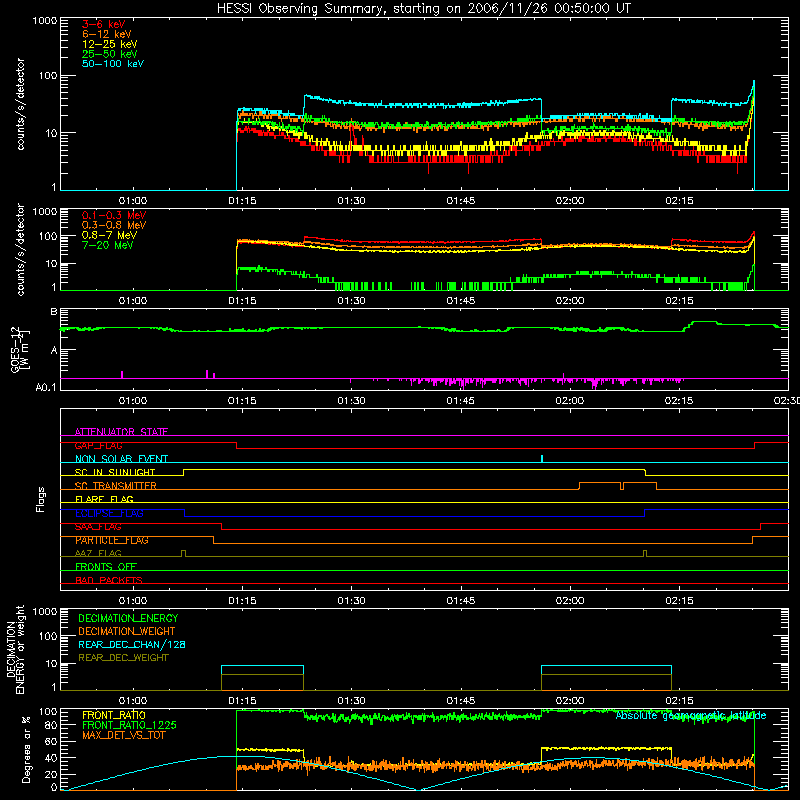Screen dimensions: 800x800
Task: Click the DECIMATION ENERGY or weight axis title
Action: coord(15,649)
